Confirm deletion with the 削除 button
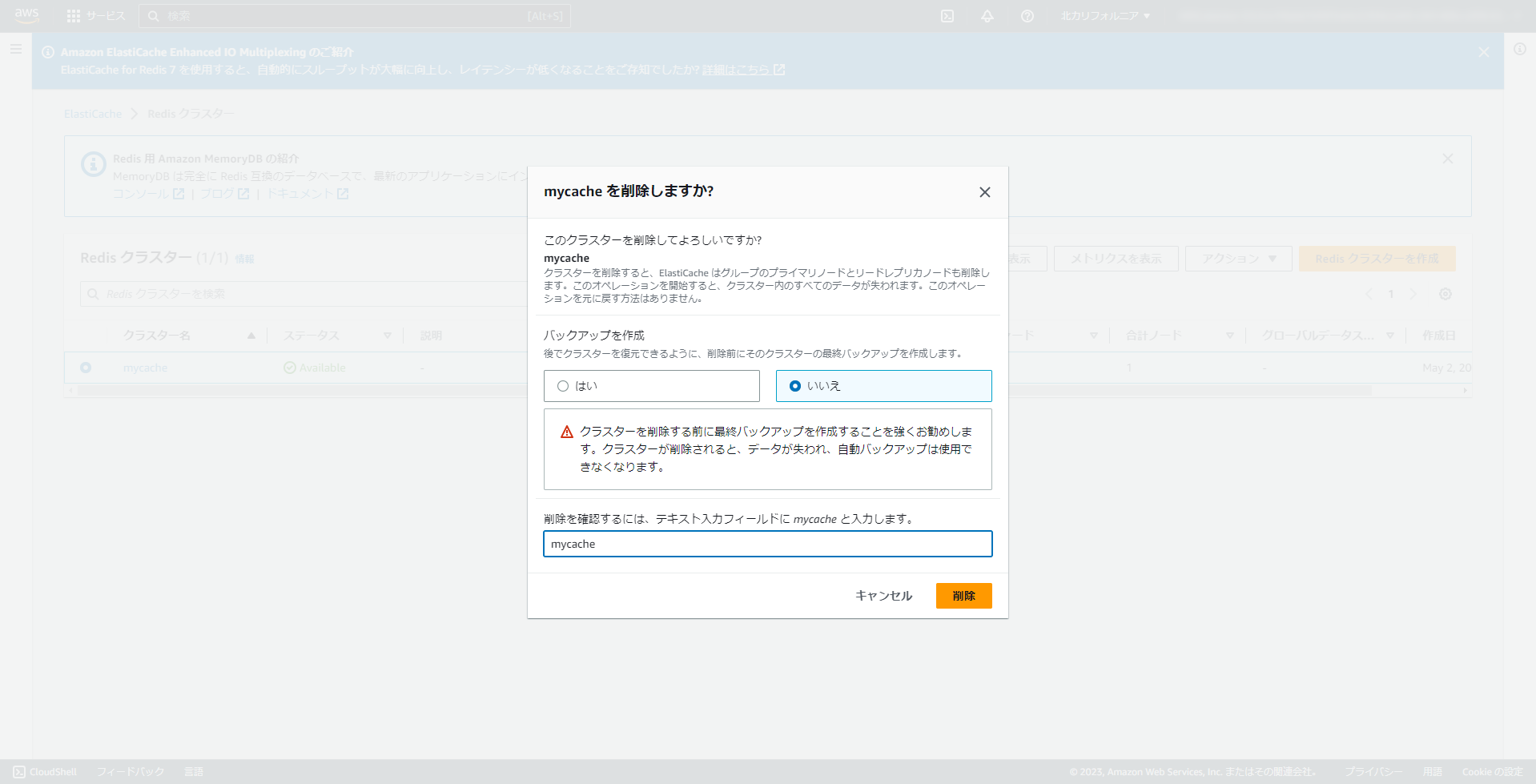Screen dimensions: 1536x784 pyautogui.click(x=963, y=595)
